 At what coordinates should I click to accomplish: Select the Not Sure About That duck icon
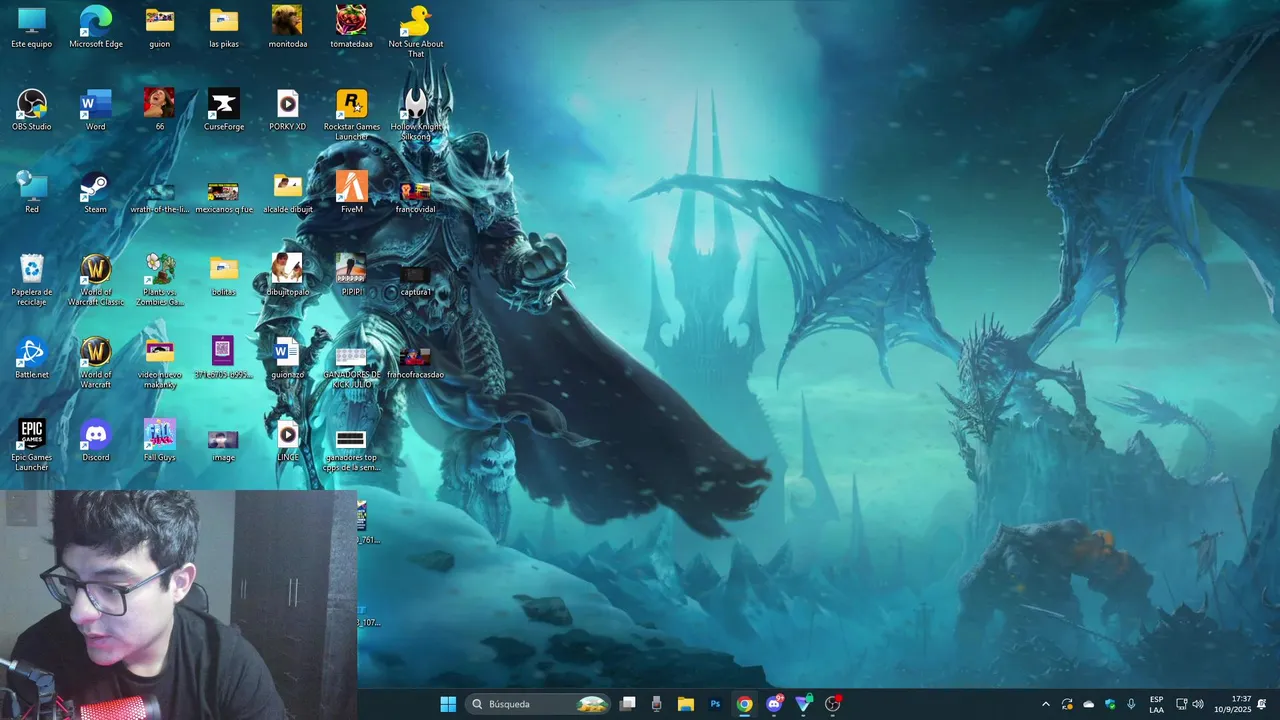[x=416, y=31]
